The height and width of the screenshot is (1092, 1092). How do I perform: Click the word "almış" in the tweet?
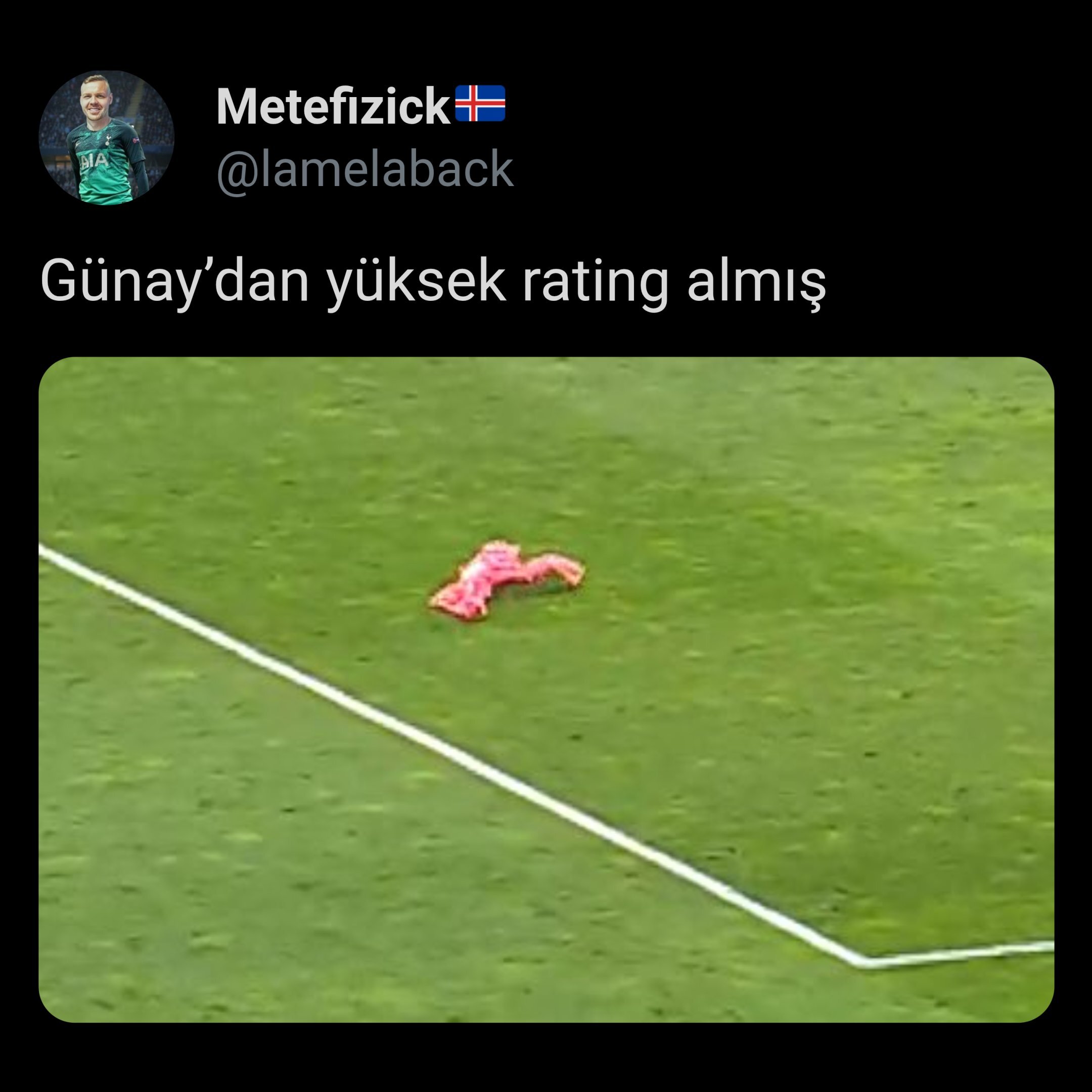[x=757, y=282]
